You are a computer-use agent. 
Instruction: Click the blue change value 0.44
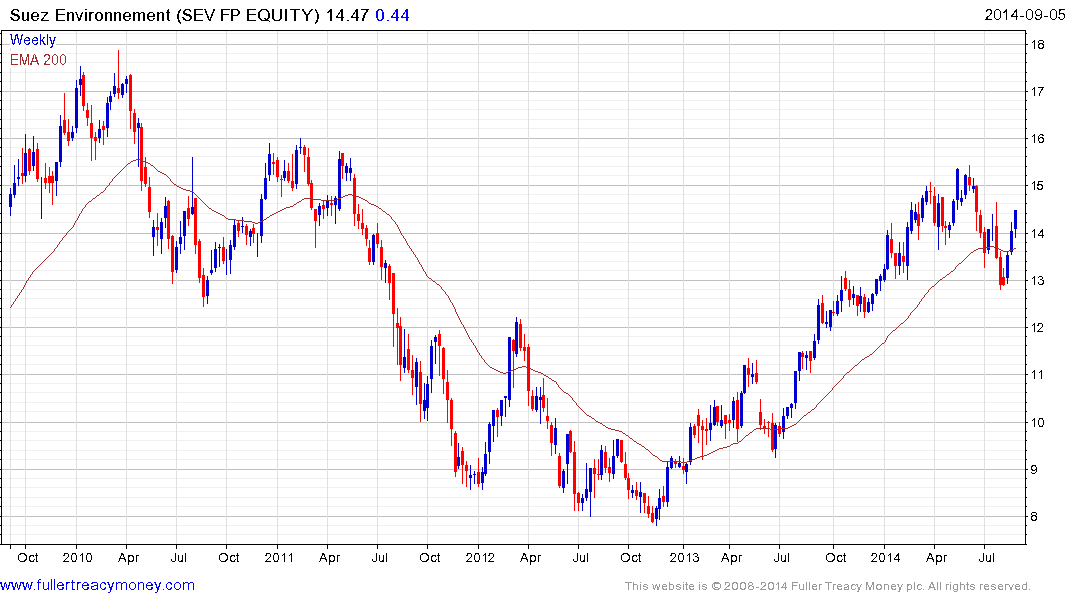pyautogui.click(x=392, y=15)
